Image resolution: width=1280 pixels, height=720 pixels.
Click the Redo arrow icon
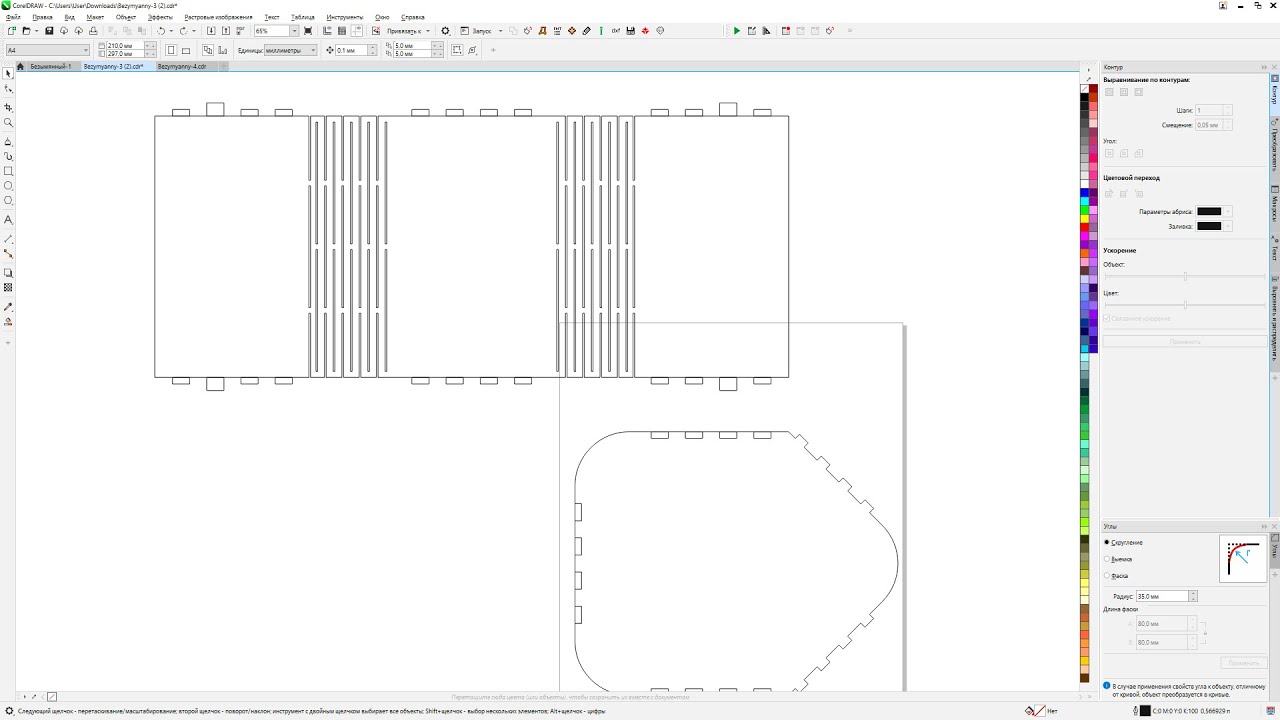pyautogui.click(x=182, y=31)
